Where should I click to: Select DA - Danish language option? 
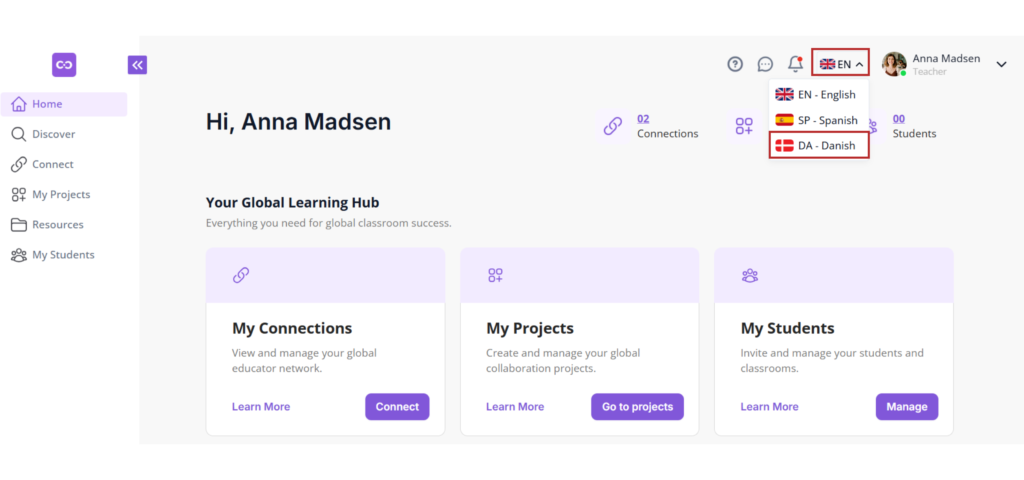pyautogui.click(x=818, y=146)
